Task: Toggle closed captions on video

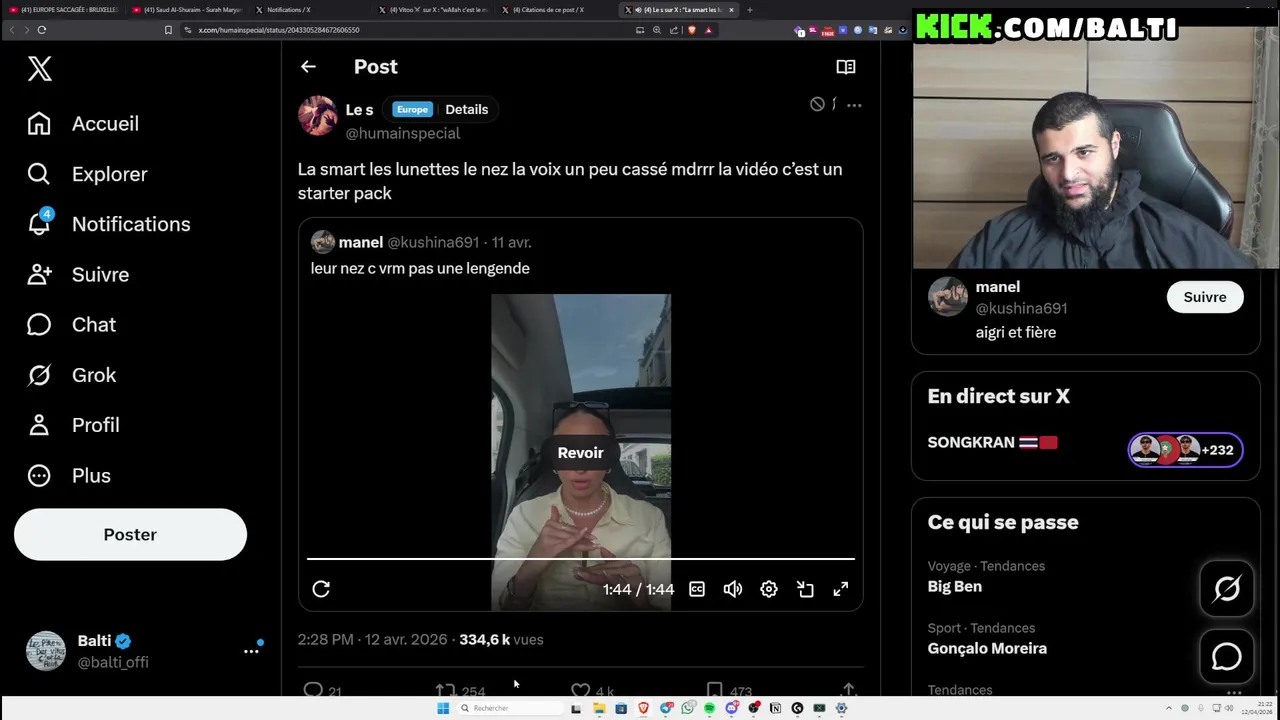Action: [697, 589]
